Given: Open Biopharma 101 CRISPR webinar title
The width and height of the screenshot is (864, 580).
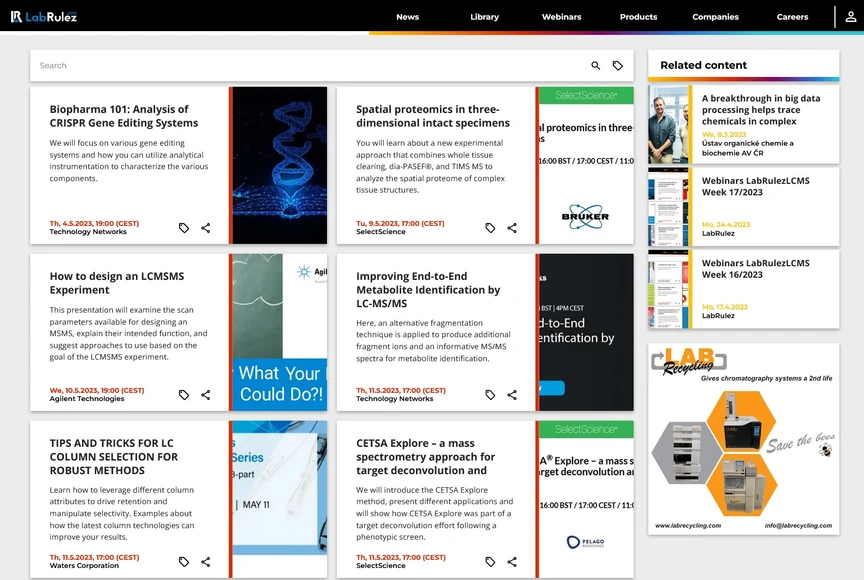Looking at the screenshot, I should click(124, 116).
